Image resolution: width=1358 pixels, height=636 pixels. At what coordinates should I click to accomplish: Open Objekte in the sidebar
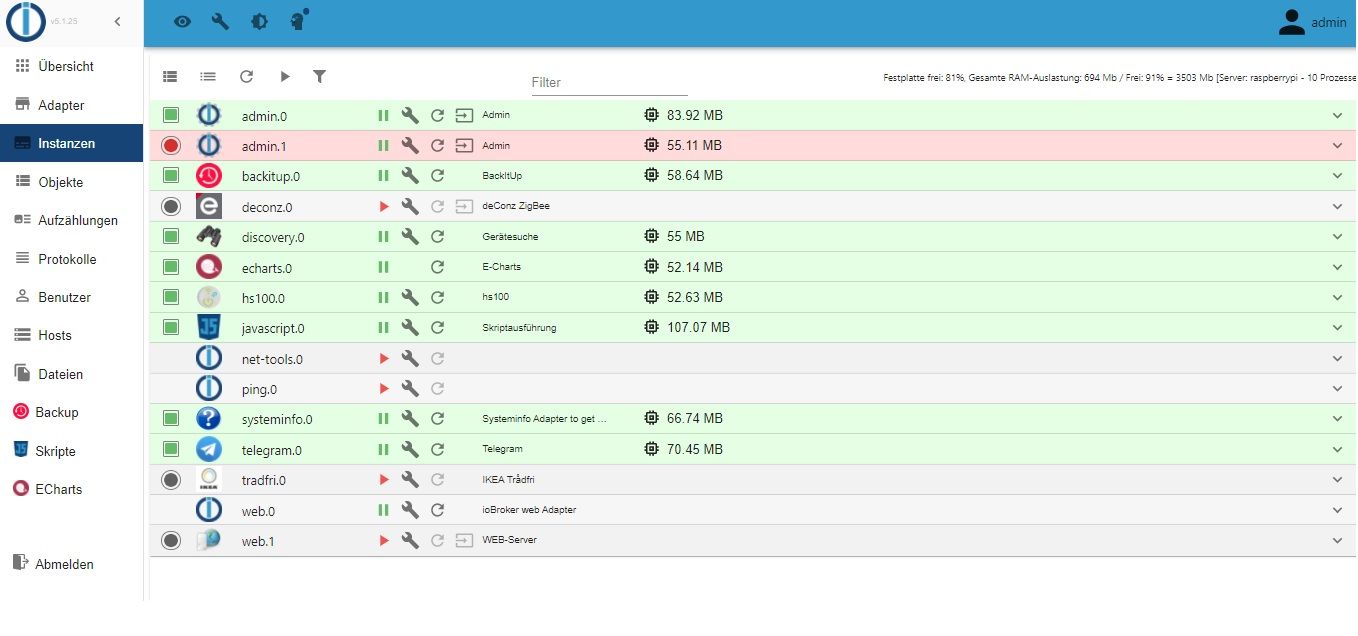pyautogui.click(x=60, y=182)
